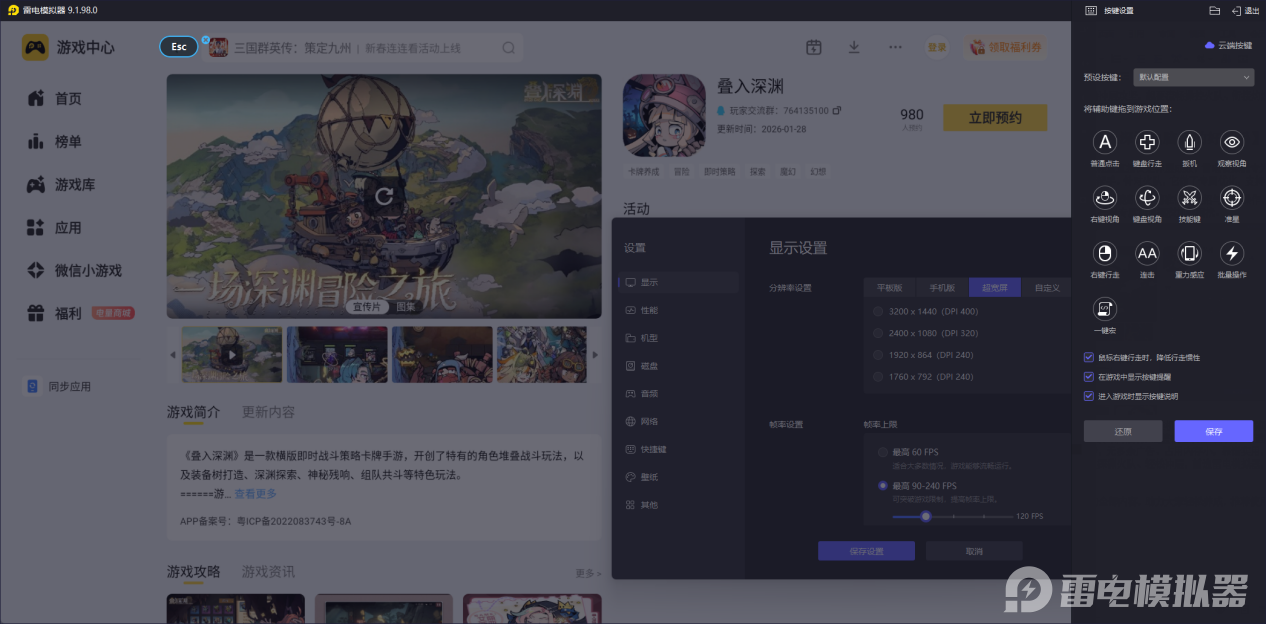Select the 扳机 trigger key icon

[x=1190, y=143]
